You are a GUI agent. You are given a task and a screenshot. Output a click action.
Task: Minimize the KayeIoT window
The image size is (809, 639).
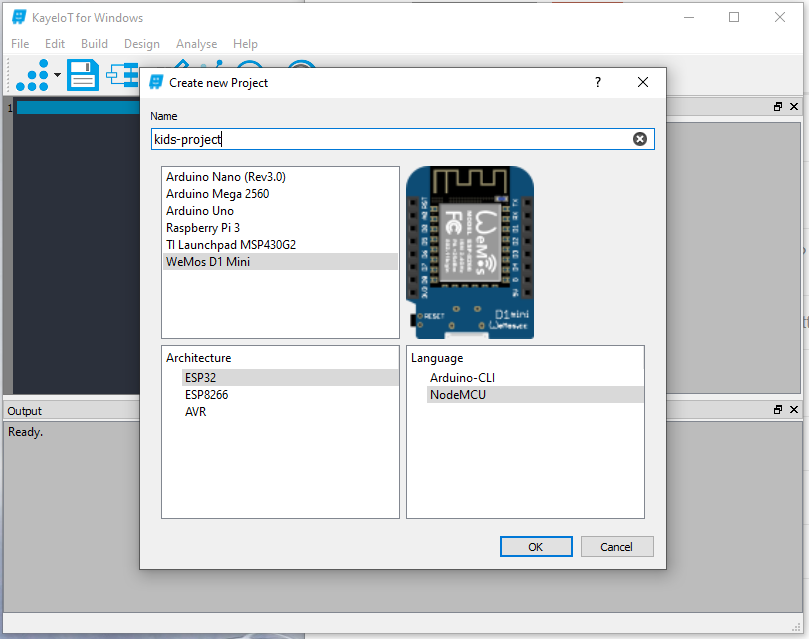tap(689, 17)
